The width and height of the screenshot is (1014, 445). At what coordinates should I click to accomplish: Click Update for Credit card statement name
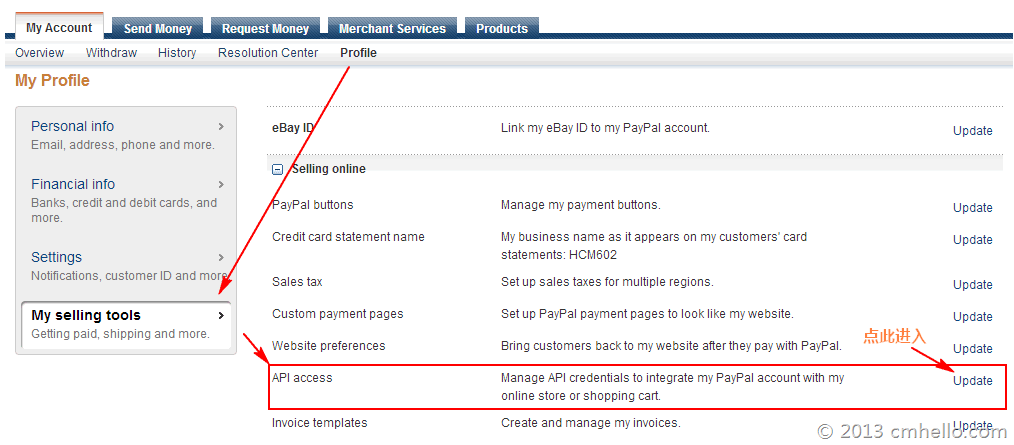click(x=973, y=239)
